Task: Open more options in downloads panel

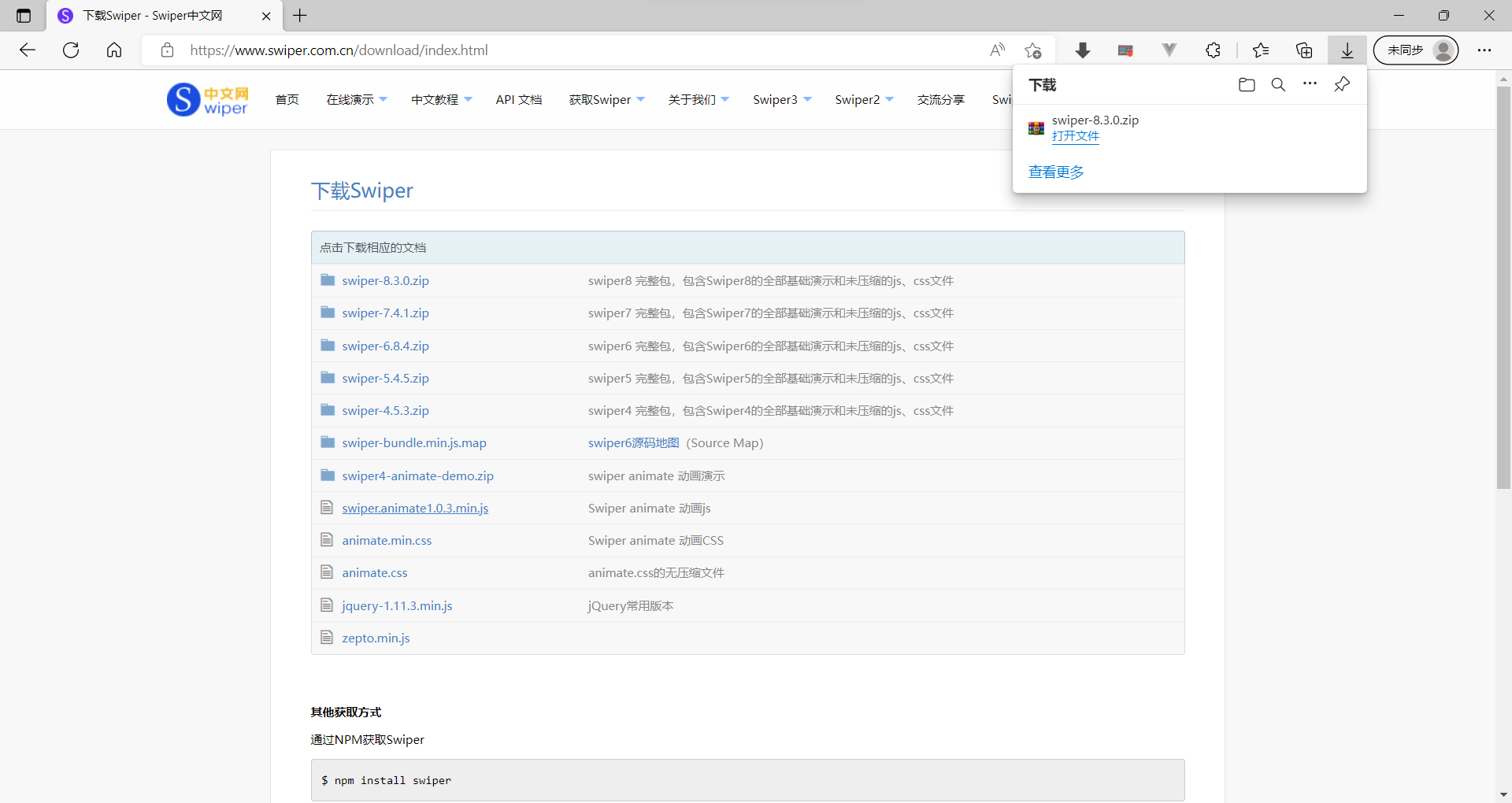Action: [1310, 83]
